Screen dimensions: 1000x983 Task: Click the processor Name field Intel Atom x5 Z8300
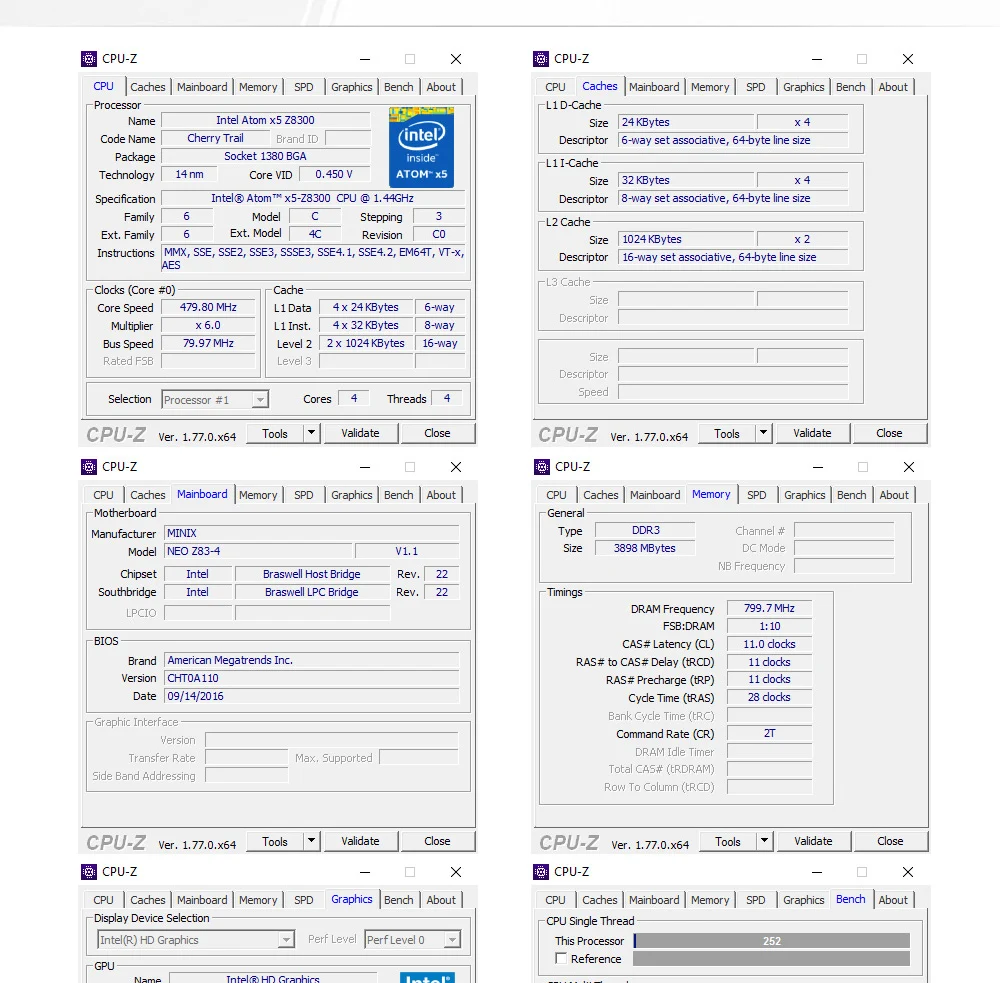(265, 120)
